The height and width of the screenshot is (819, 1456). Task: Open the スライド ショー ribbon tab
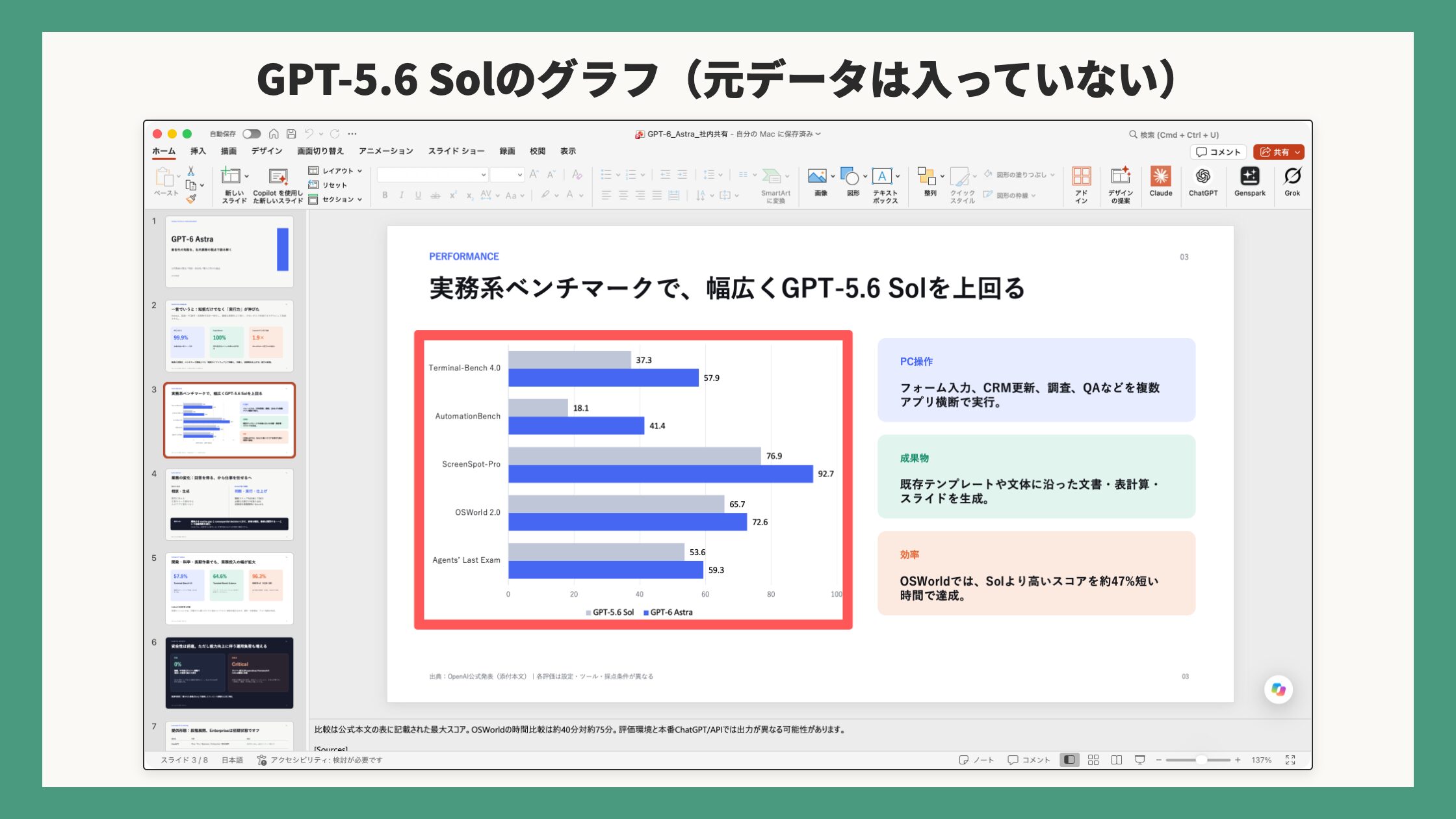[456, 151]
